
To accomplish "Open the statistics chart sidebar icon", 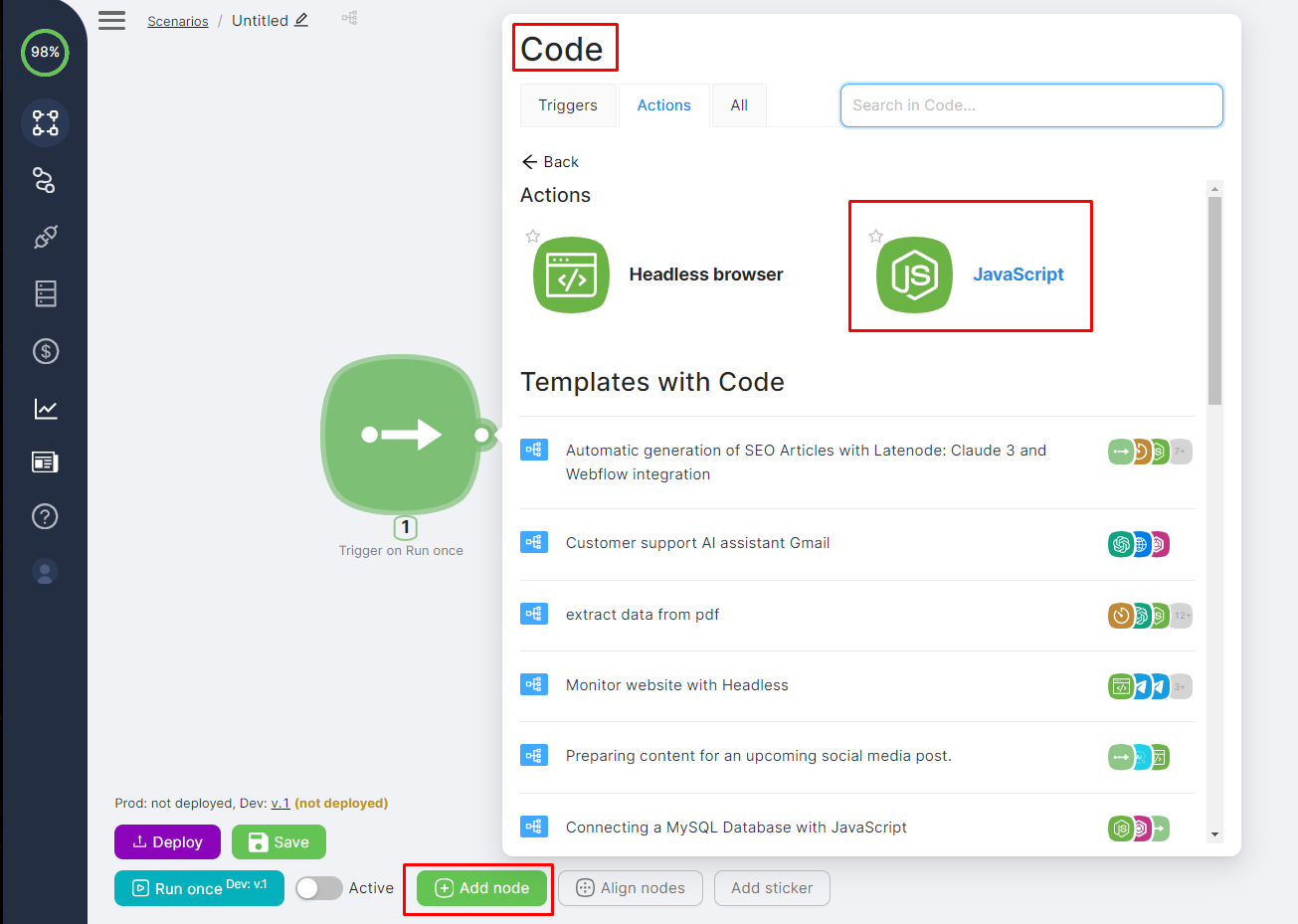I will [45, 409].
